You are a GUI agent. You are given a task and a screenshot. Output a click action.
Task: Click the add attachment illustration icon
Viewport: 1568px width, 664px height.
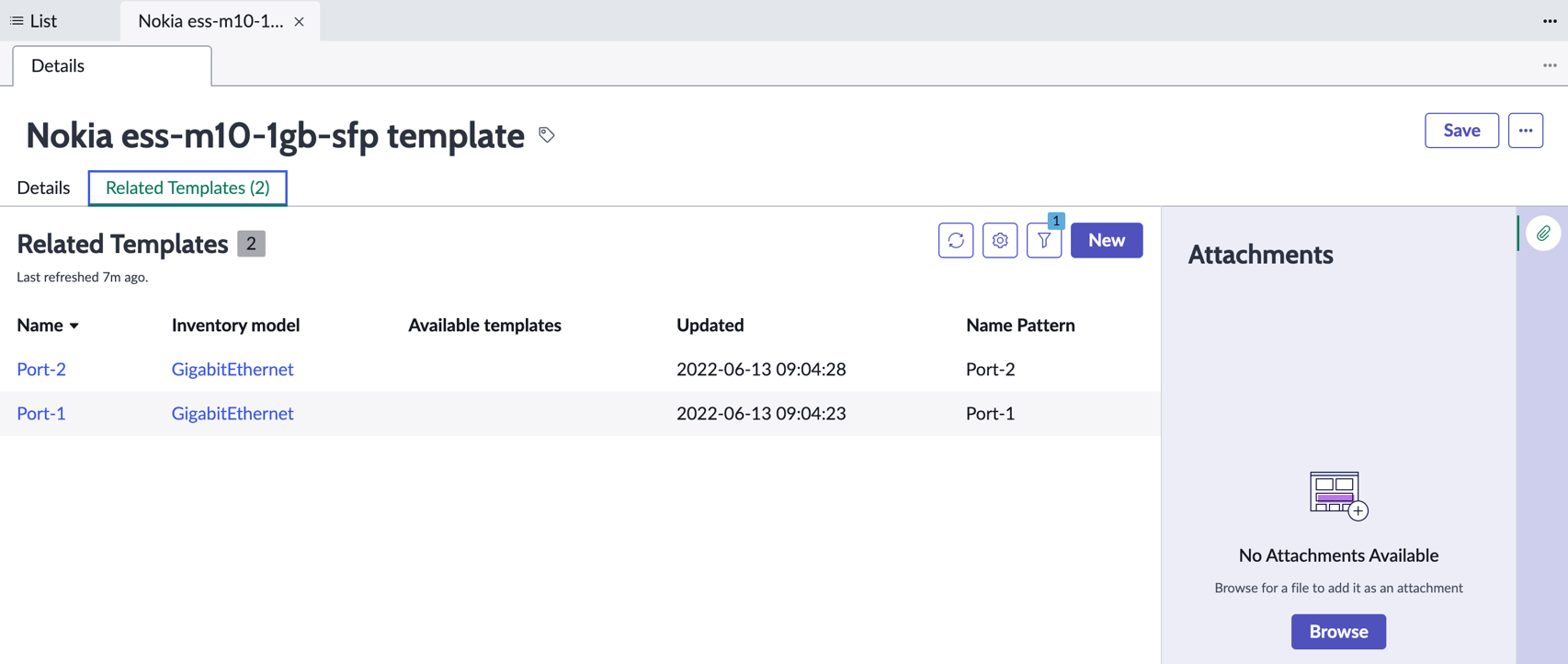click(1338, 496)
